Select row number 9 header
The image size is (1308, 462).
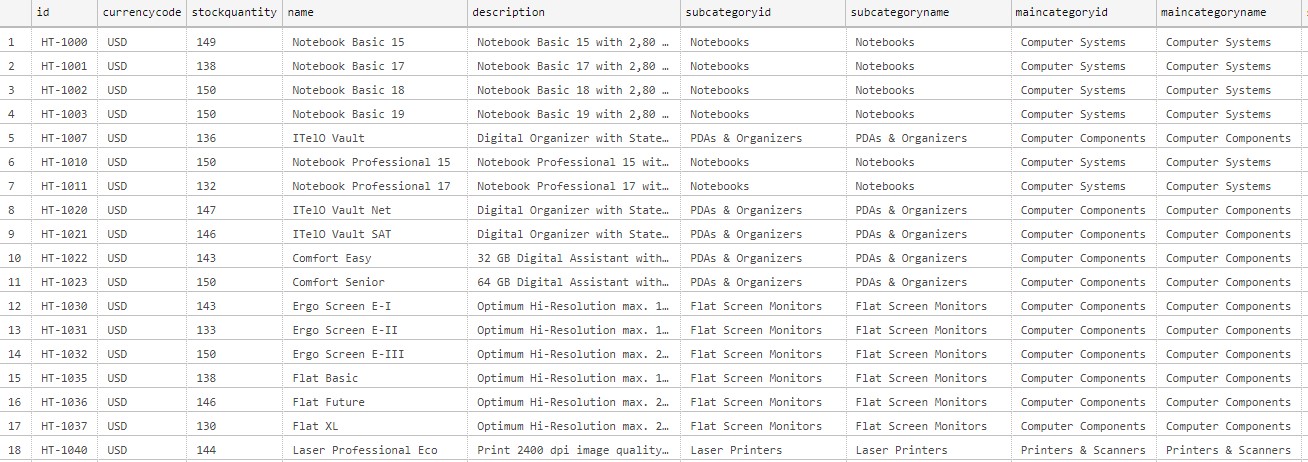pyautogui.click(x=15, y=234)
